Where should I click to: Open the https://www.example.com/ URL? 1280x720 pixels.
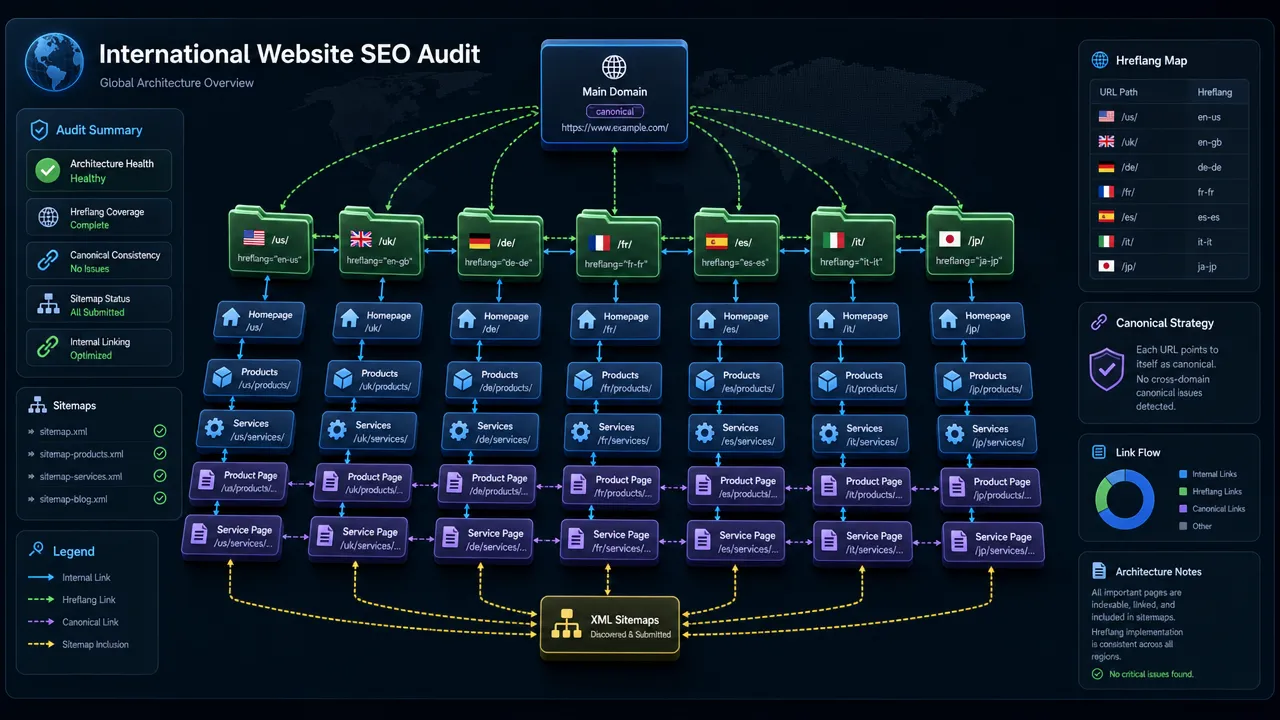coord(614,128)
